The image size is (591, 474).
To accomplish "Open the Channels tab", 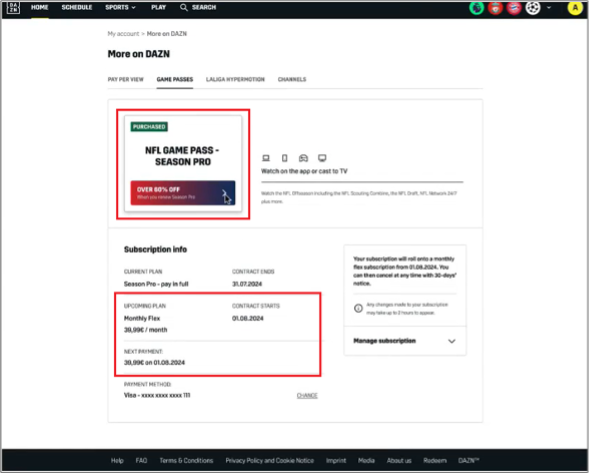I will (292, 80).
